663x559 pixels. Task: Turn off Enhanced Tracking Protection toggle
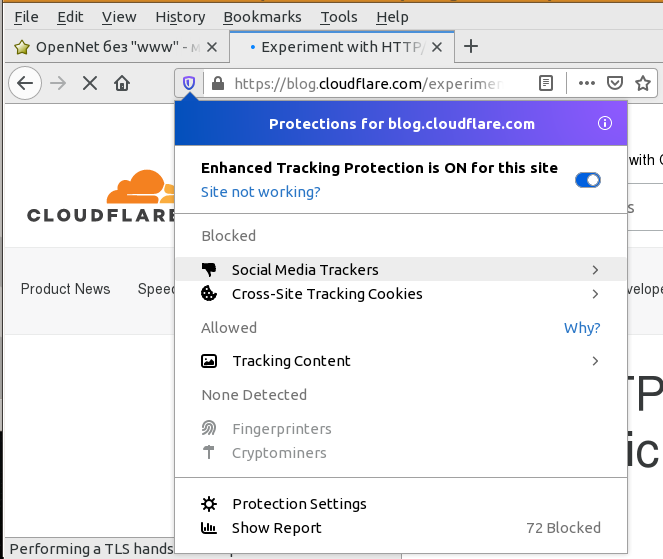tap(588, 180)
